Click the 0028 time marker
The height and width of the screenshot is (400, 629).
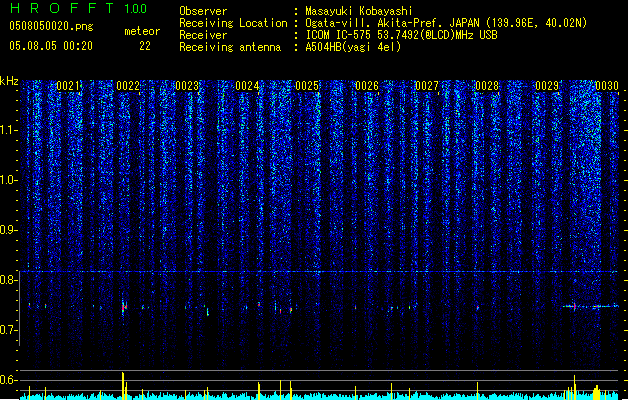[487, 86]
